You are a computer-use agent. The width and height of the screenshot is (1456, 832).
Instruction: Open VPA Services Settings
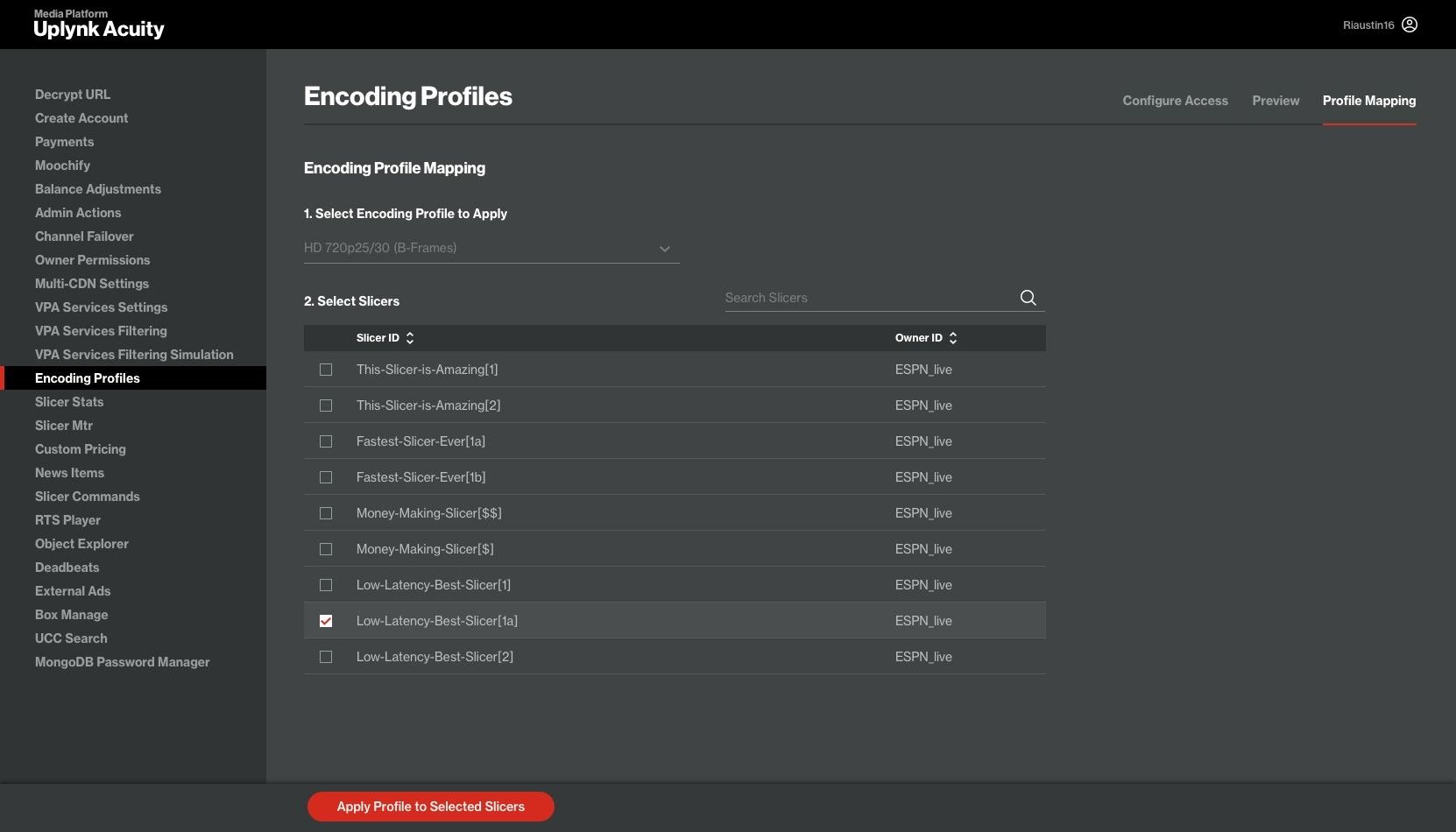point(101,307)
